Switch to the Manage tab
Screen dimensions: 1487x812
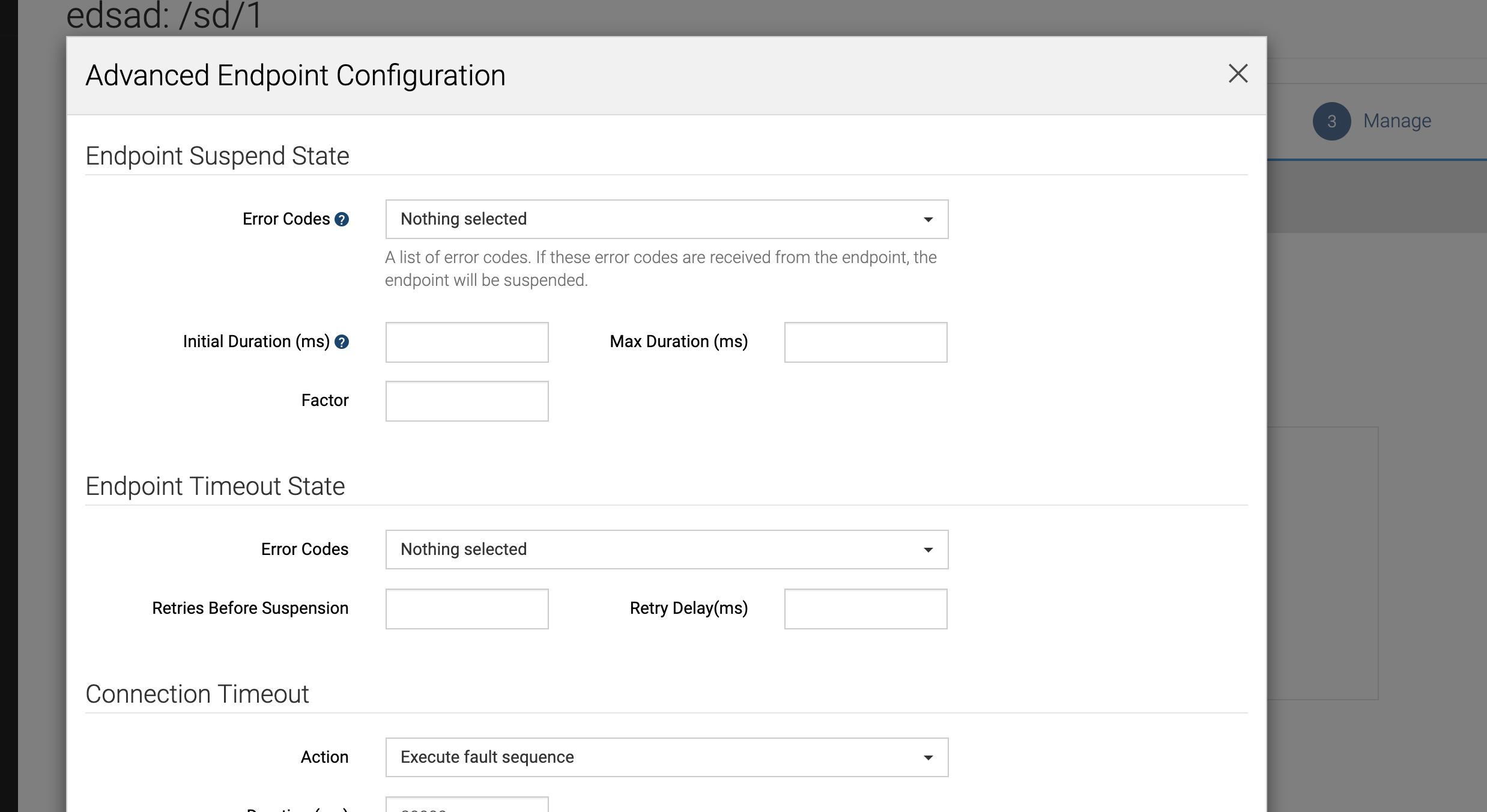pyautogui.click(x=1396, y=121)
